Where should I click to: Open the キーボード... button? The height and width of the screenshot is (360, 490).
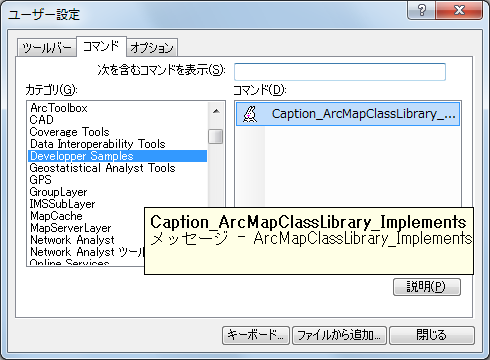tap(256, 335)
